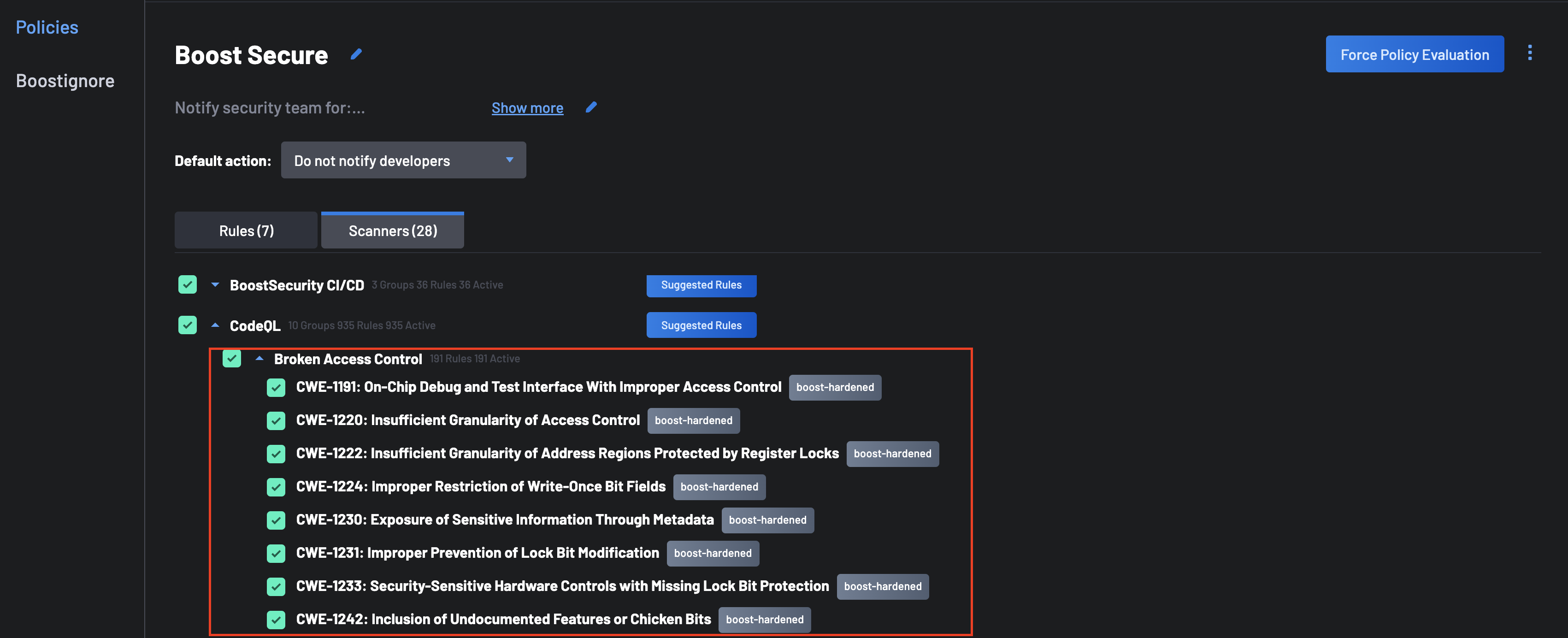The height and width of the screenshot is (638, 1568).
Task: Expand the BoostSecurity CI/CD group arrow
Action: pos(215,284)
